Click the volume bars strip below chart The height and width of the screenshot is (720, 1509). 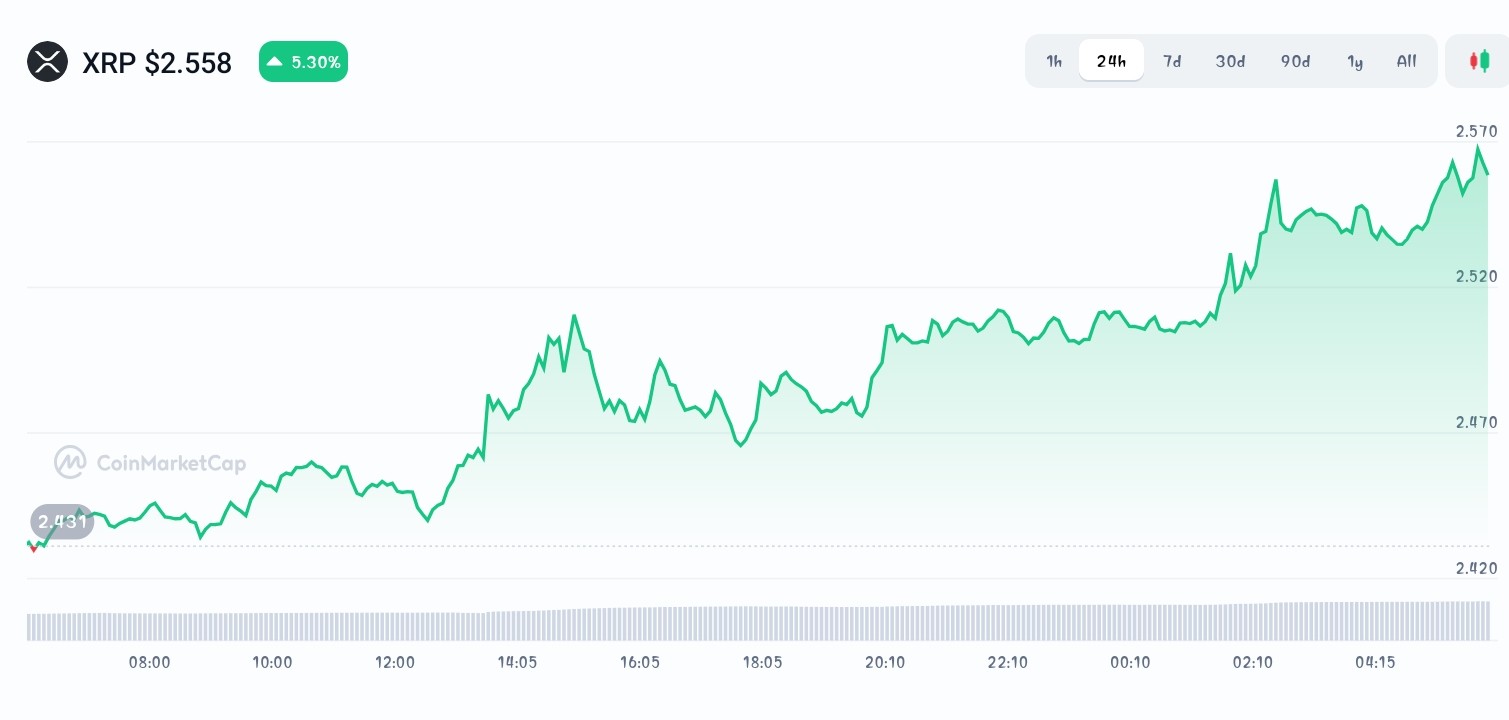point(758,621)
